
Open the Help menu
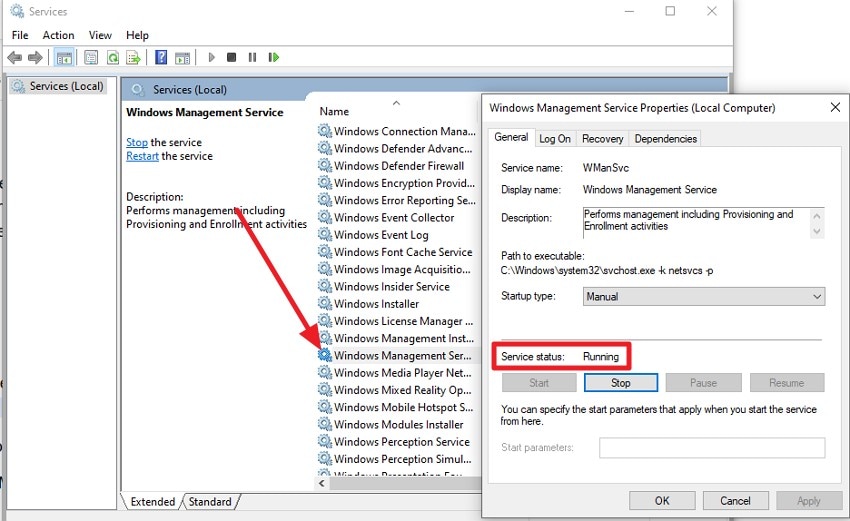137,35
